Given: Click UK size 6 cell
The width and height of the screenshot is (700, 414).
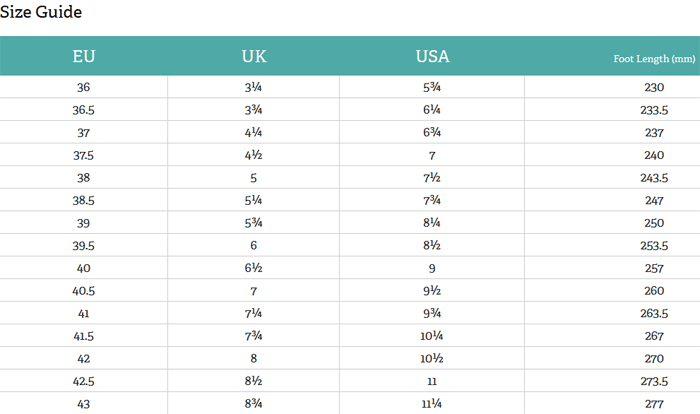Looking at the screenshot, I should click(x=254, y=245).
